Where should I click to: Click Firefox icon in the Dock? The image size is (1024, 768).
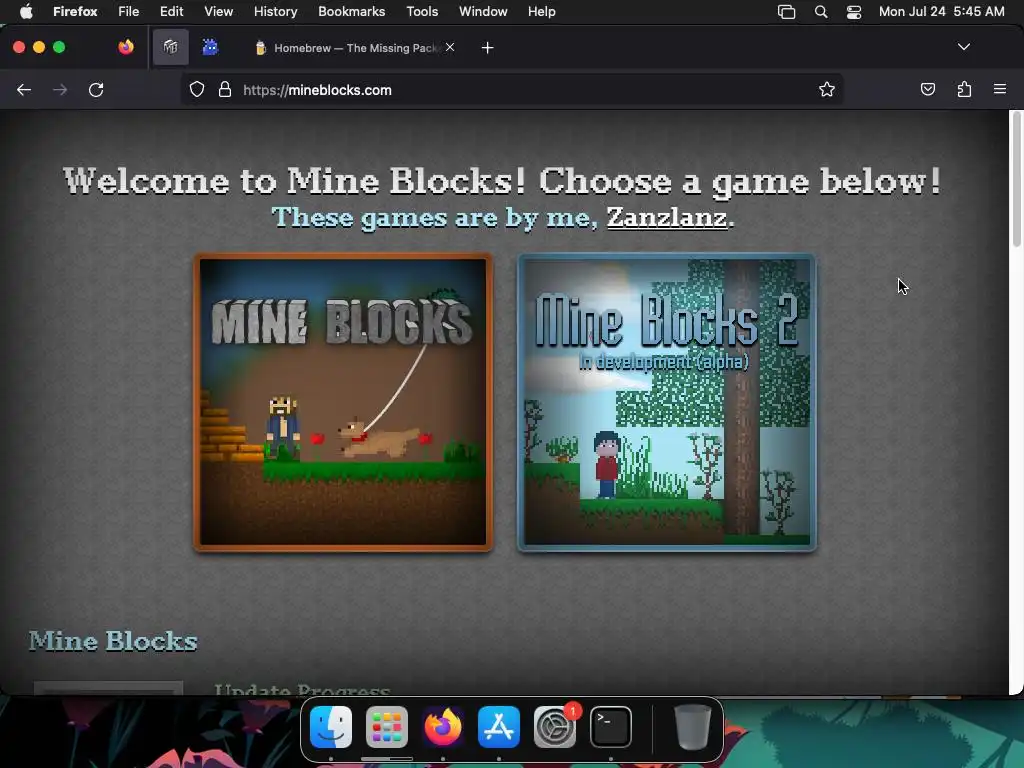pos(443,727)
